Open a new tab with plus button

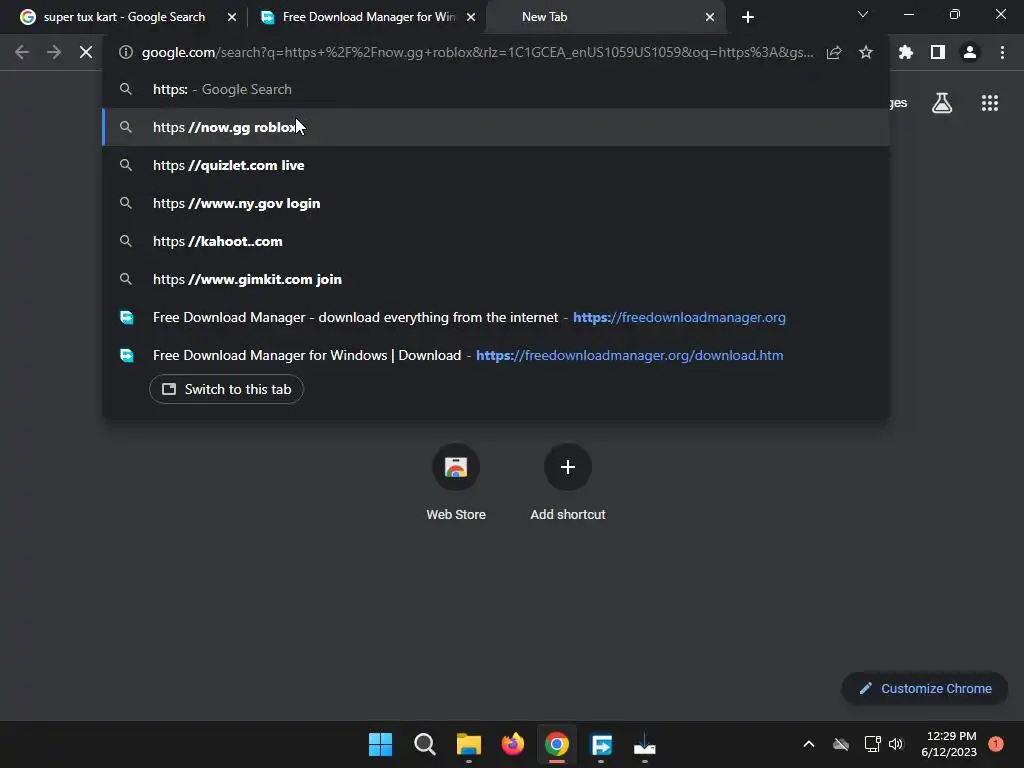[x=748, y=17]
